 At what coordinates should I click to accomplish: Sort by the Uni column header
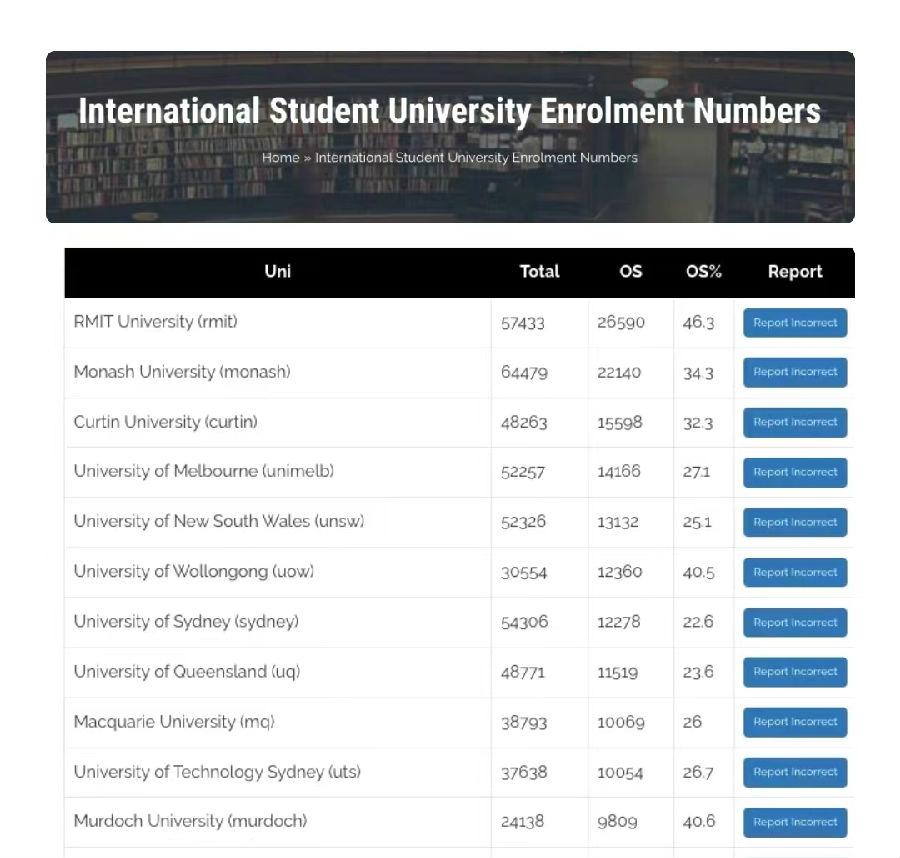278,271
